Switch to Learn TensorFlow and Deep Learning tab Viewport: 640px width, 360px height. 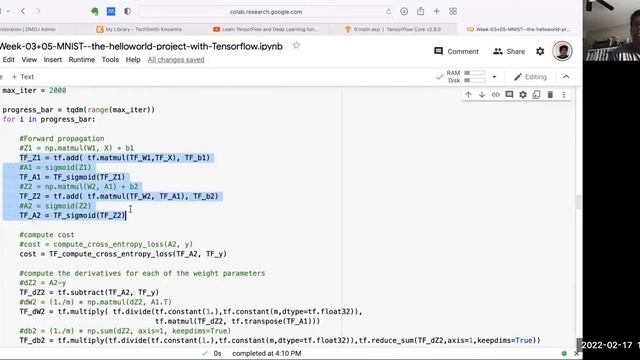coord(265,29)
